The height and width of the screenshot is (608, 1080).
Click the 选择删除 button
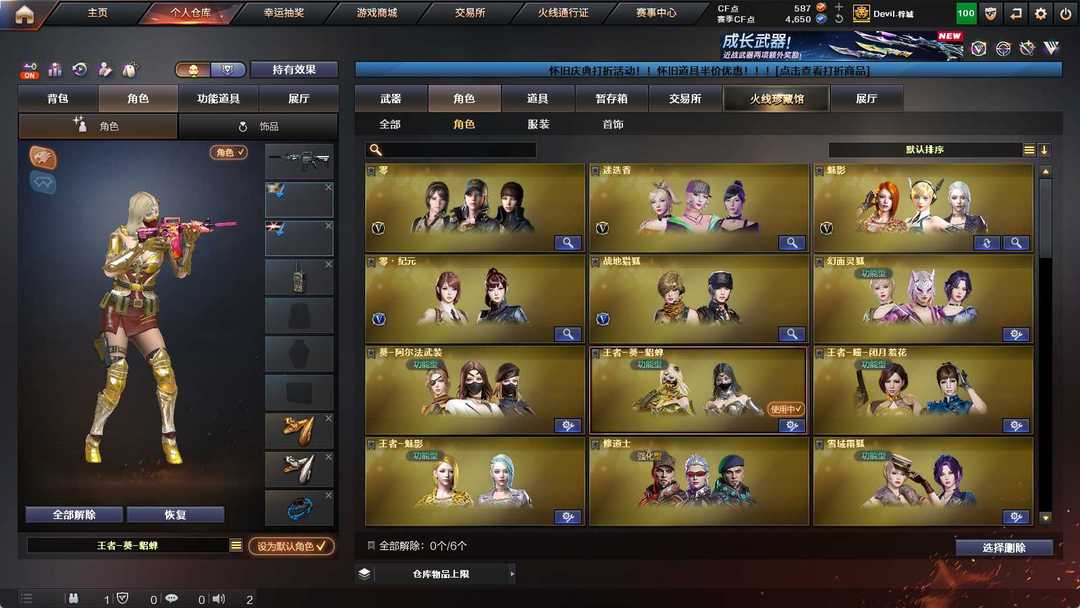pyautogui.click(x=1004, y=547)
